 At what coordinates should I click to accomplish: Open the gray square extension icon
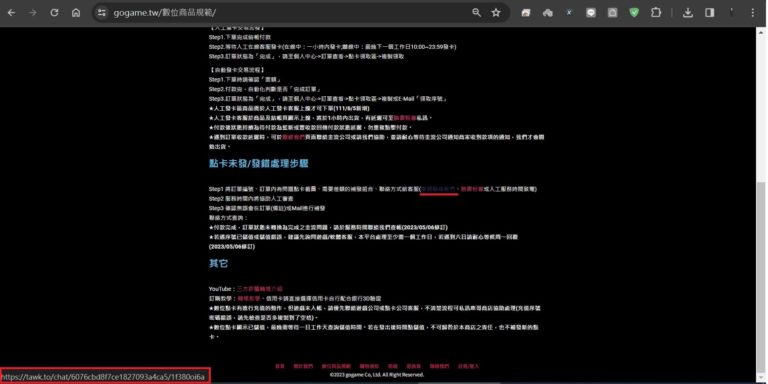tap(612, 13)
